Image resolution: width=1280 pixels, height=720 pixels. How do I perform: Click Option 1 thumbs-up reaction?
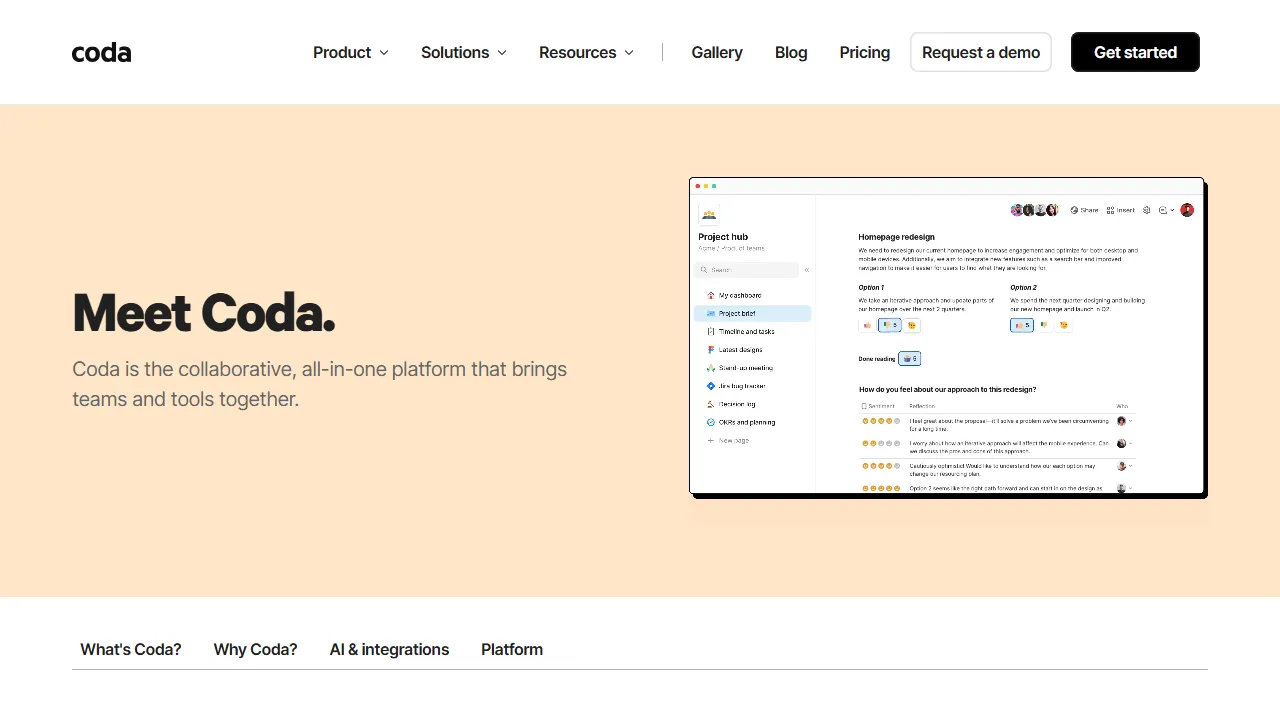tap(867, 325)
